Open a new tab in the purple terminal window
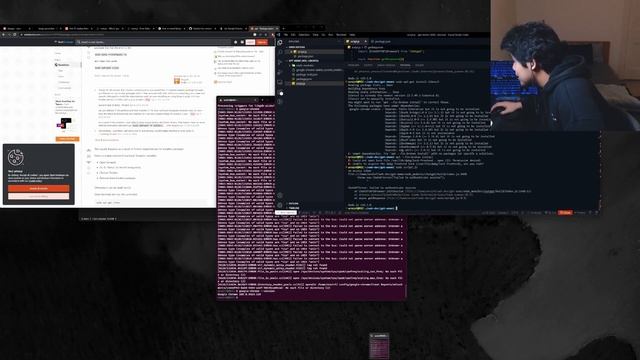640x360 pixels. [262, 100]
